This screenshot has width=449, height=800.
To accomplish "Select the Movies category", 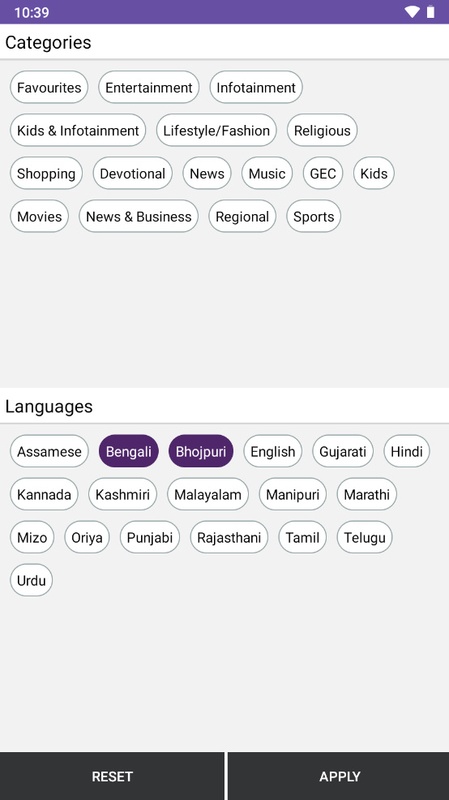I will coord(39,216).
